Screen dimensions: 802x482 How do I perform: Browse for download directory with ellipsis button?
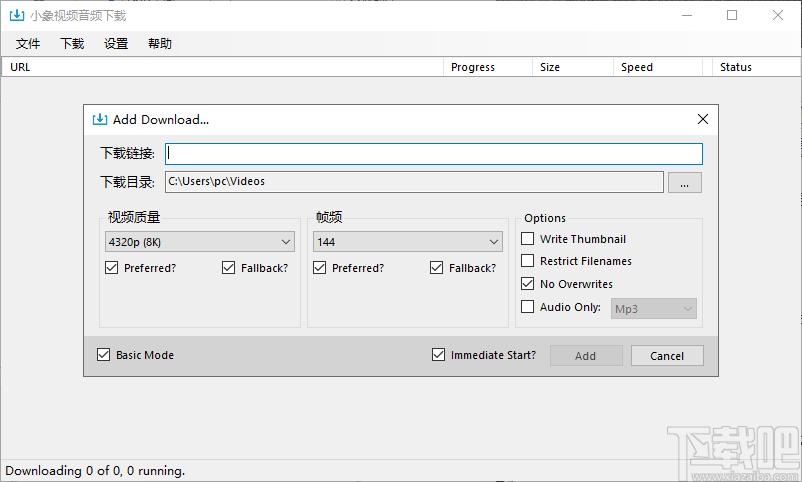tap(684, 183)
